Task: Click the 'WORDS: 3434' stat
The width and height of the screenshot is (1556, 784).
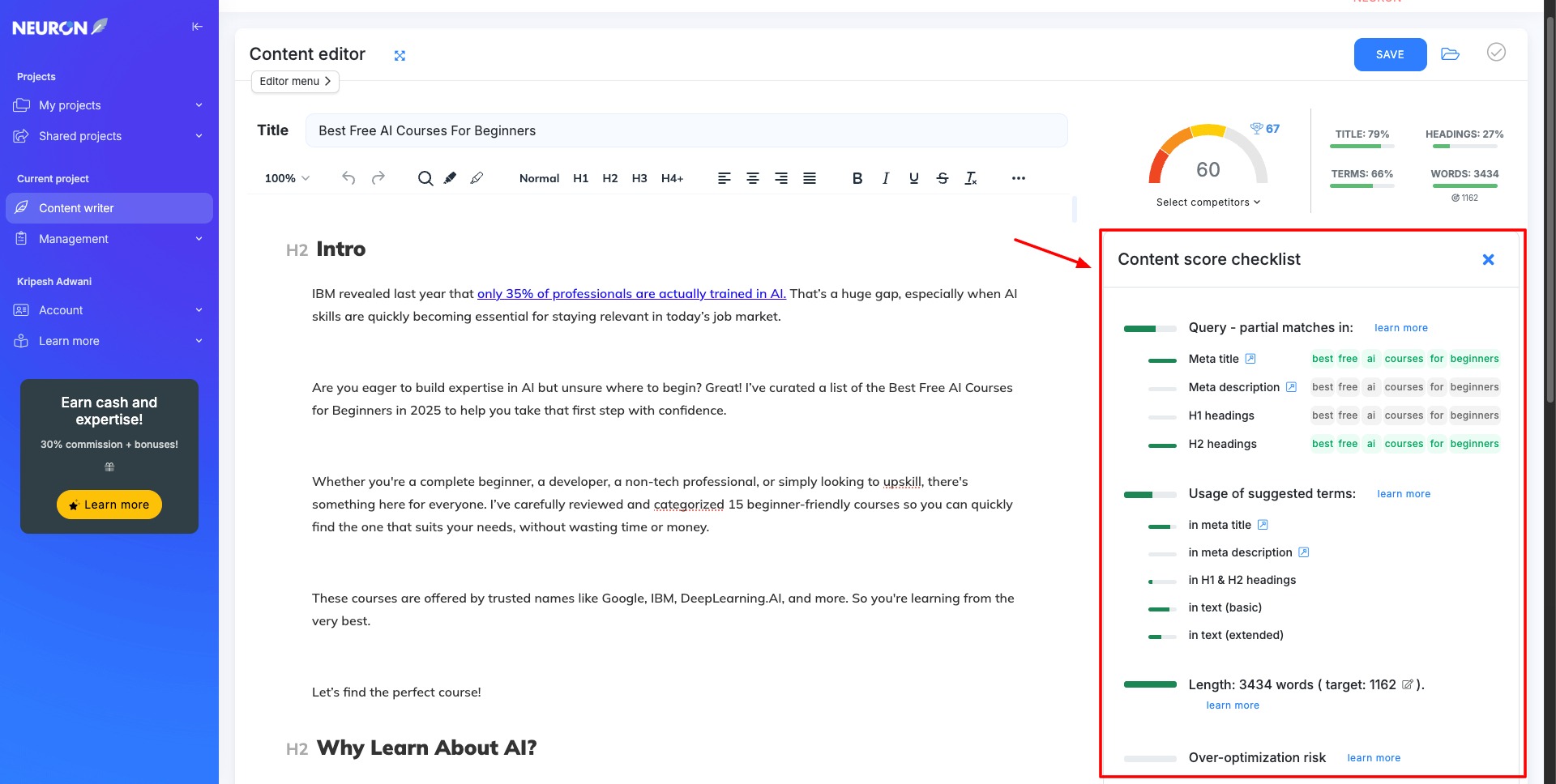Action: (x=1464, y=174)
